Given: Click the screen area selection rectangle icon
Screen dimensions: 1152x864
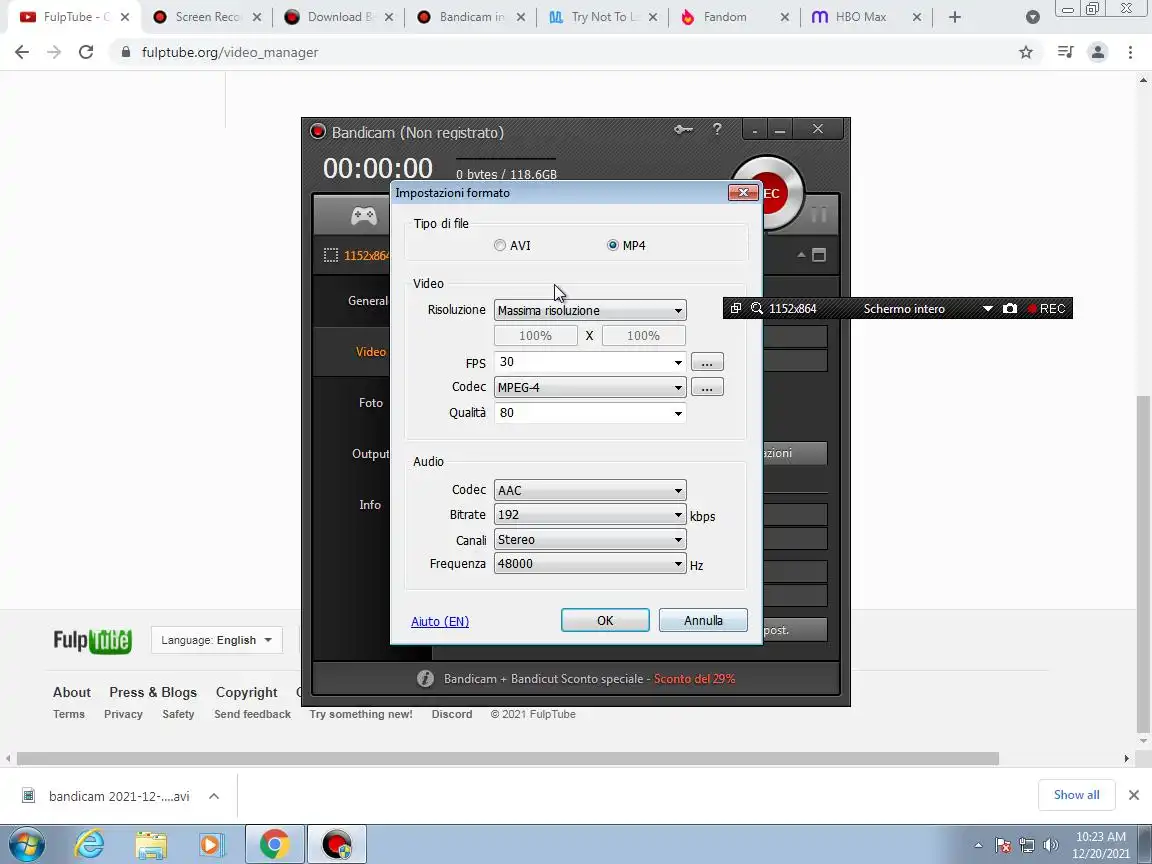Looking at the screenshot, I should 331,255.
